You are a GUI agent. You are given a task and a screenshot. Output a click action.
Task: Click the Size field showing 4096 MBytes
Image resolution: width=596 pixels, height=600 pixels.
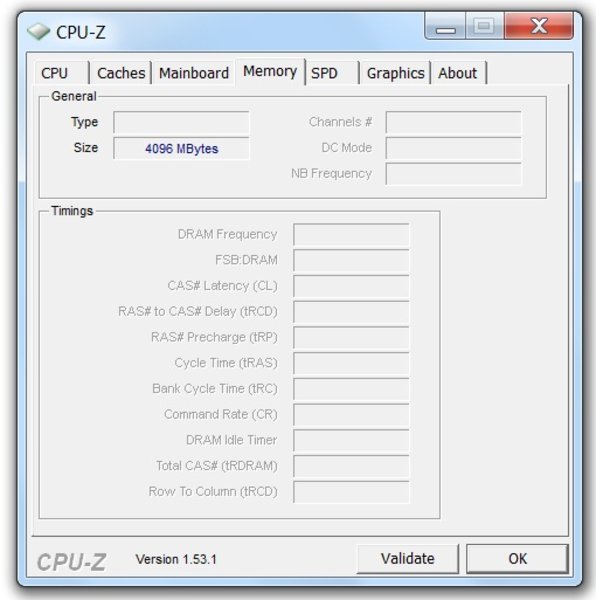181,148
